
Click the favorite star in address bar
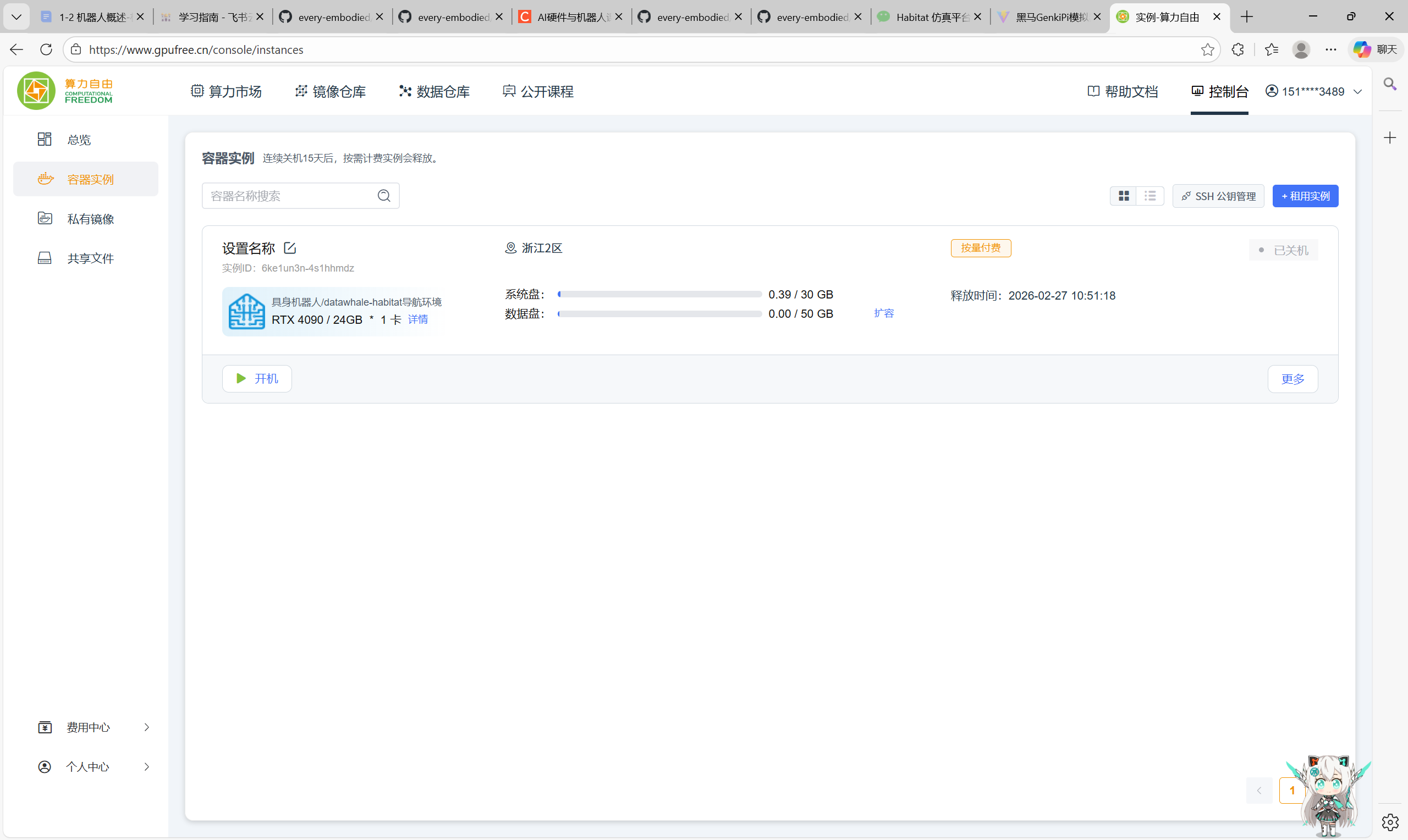tap(1207, 50)
